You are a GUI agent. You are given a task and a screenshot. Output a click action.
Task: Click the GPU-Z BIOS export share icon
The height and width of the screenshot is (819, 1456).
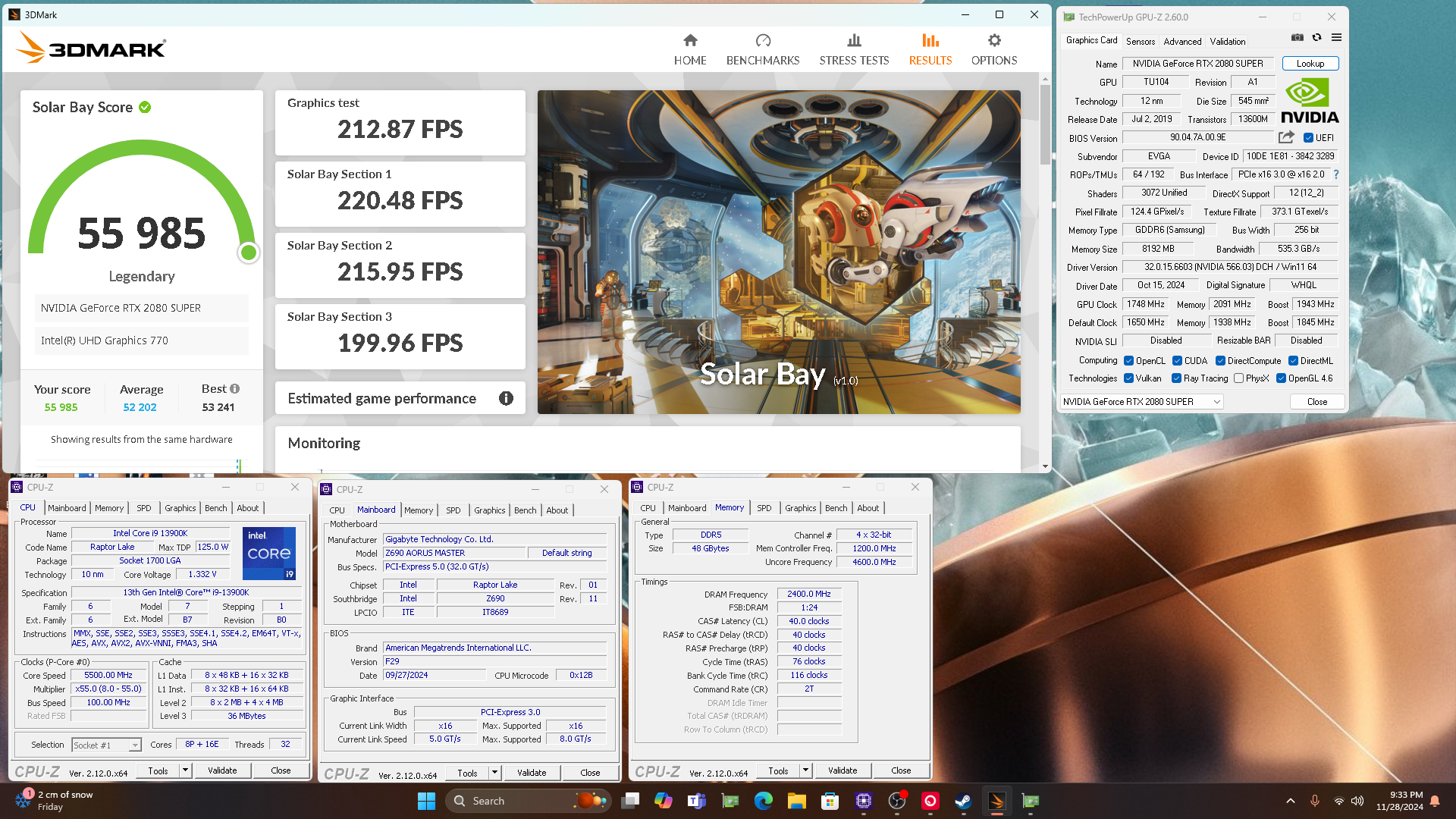click(x=1286, y=137)
